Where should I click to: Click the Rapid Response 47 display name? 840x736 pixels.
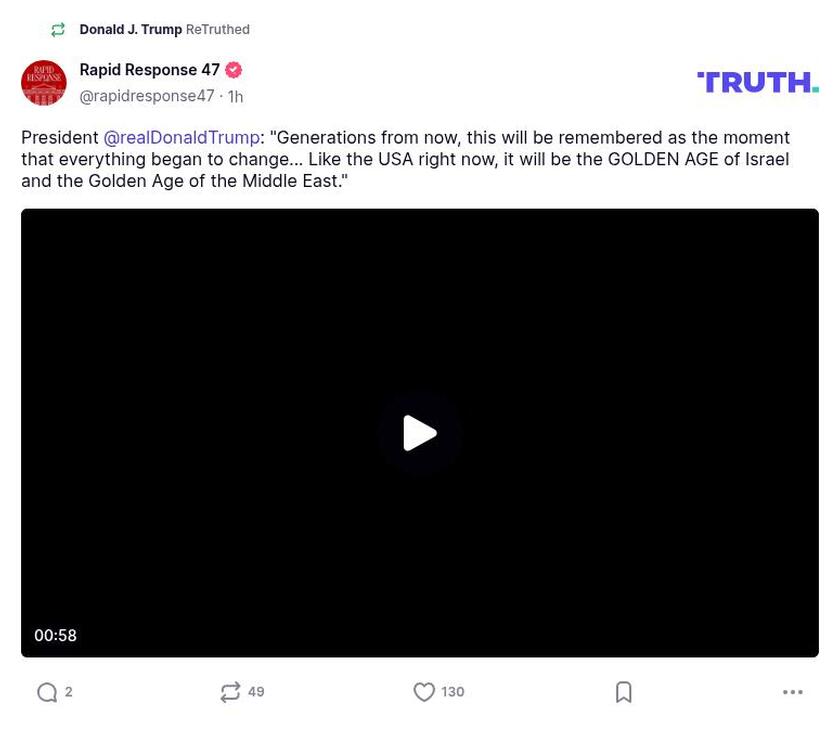(148, 69)
